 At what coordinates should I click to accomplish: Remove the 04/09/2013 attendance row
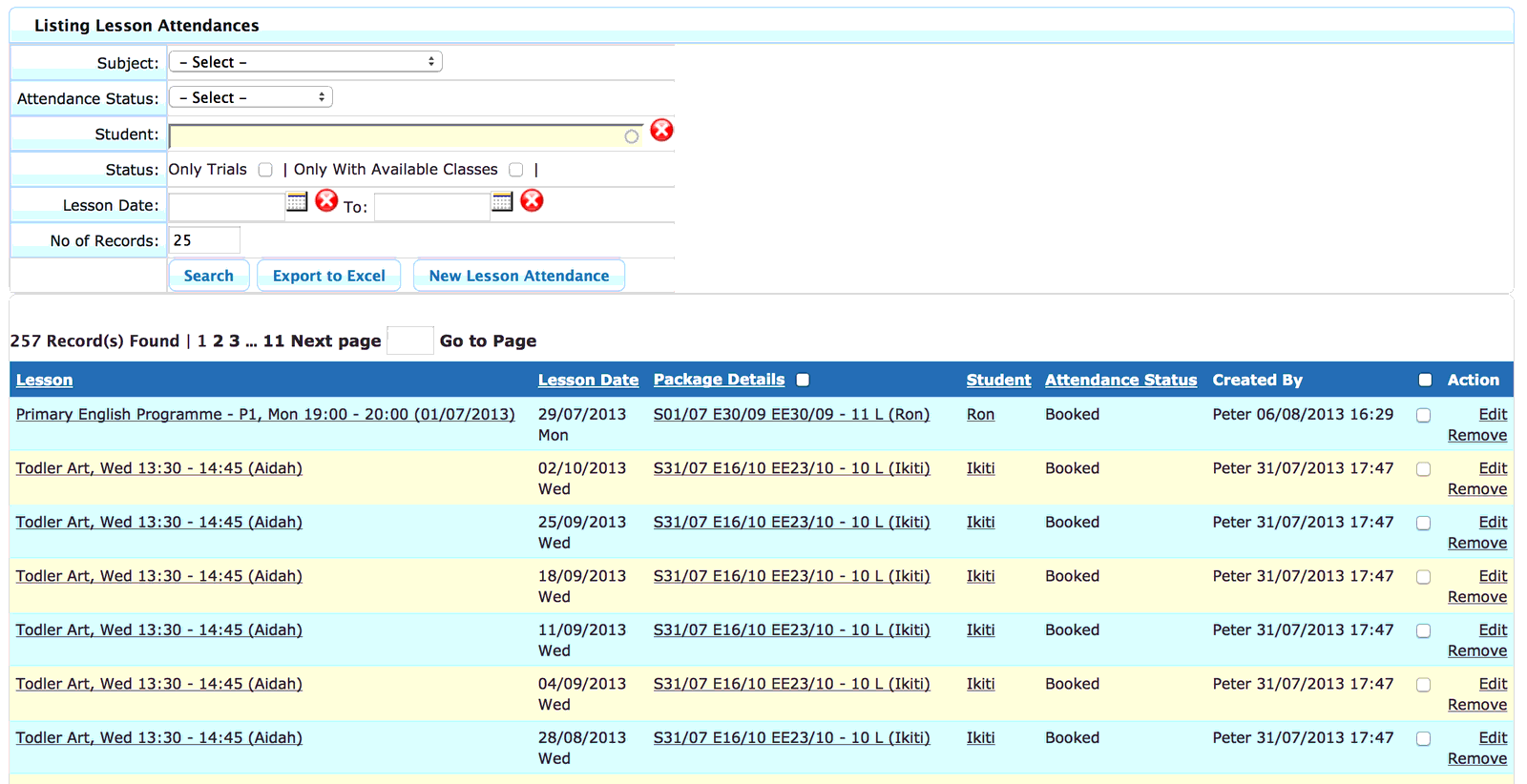(1477, 705)
